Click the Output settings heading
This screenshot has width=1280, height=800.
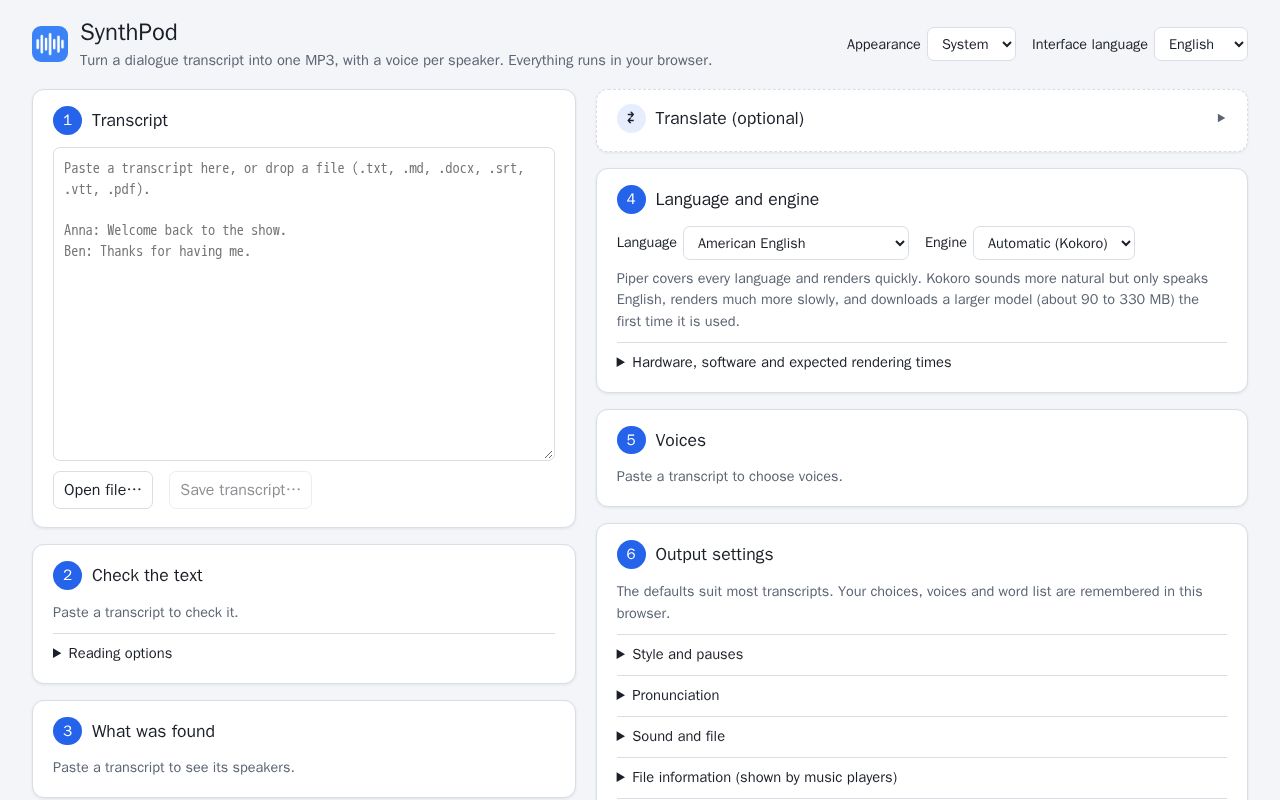point(714,554)
